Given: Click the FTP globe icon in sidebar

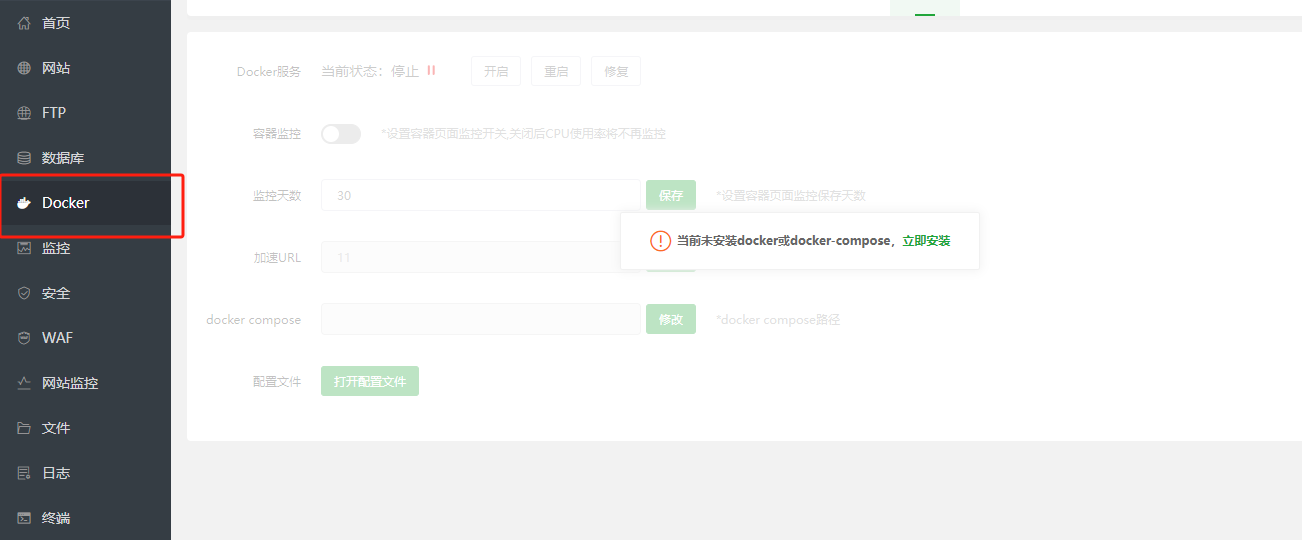Looking at the screenshot, I should point(25,113).
